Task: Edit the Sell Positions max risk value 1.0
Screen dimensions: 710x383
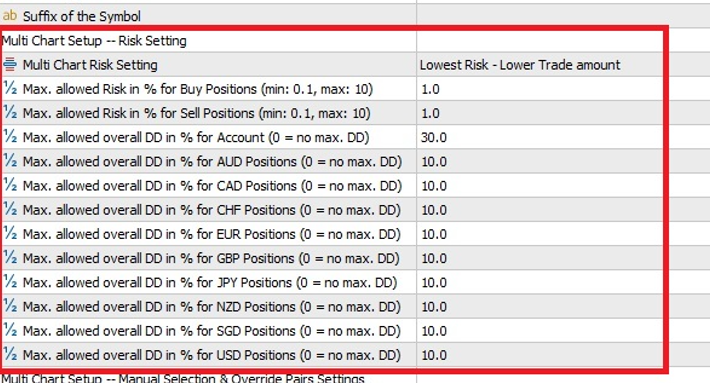Action: click(430, 113)
